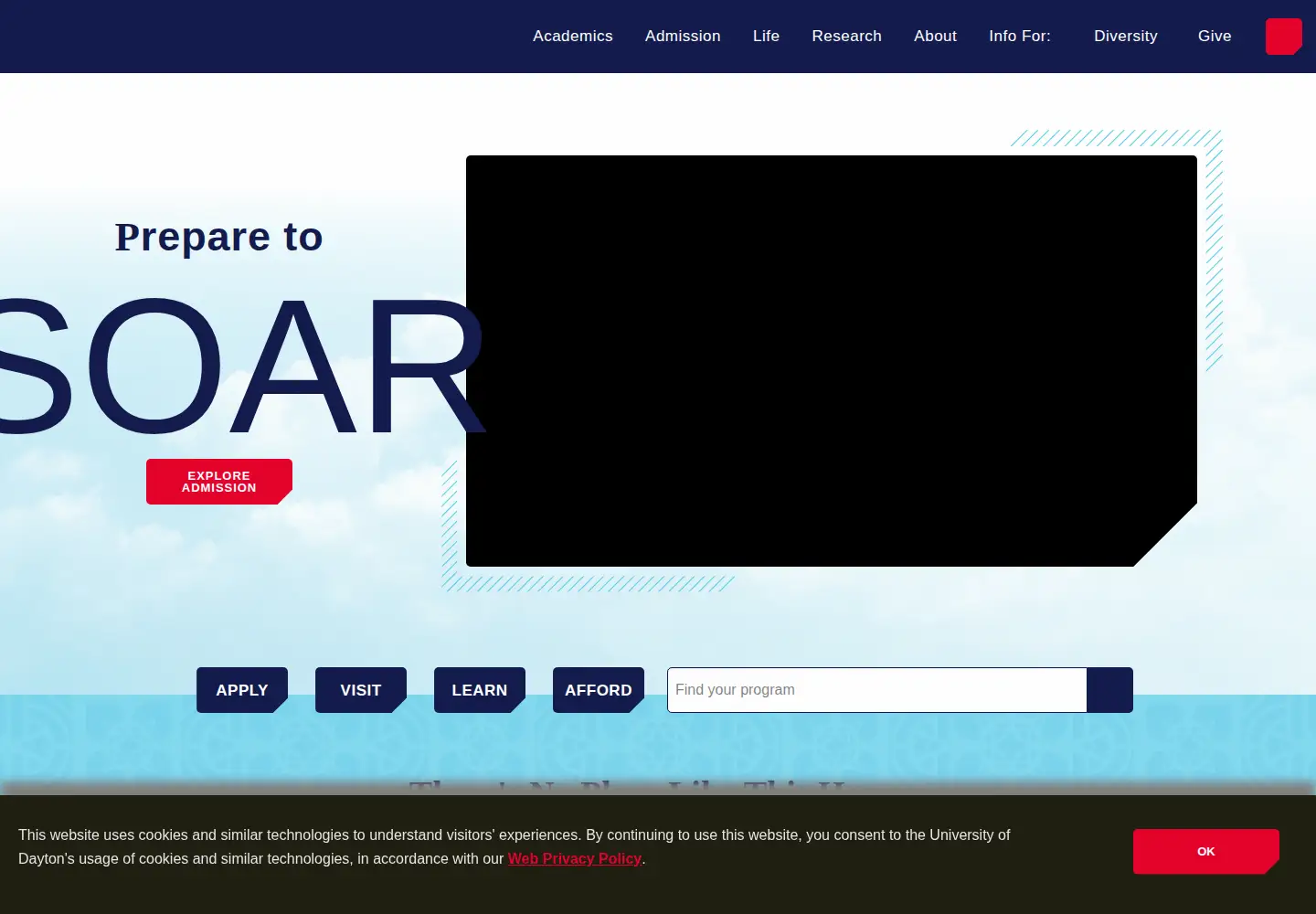Screen dimensions: 1316x914
Task: Open the Admission menu
Action: 683,36
